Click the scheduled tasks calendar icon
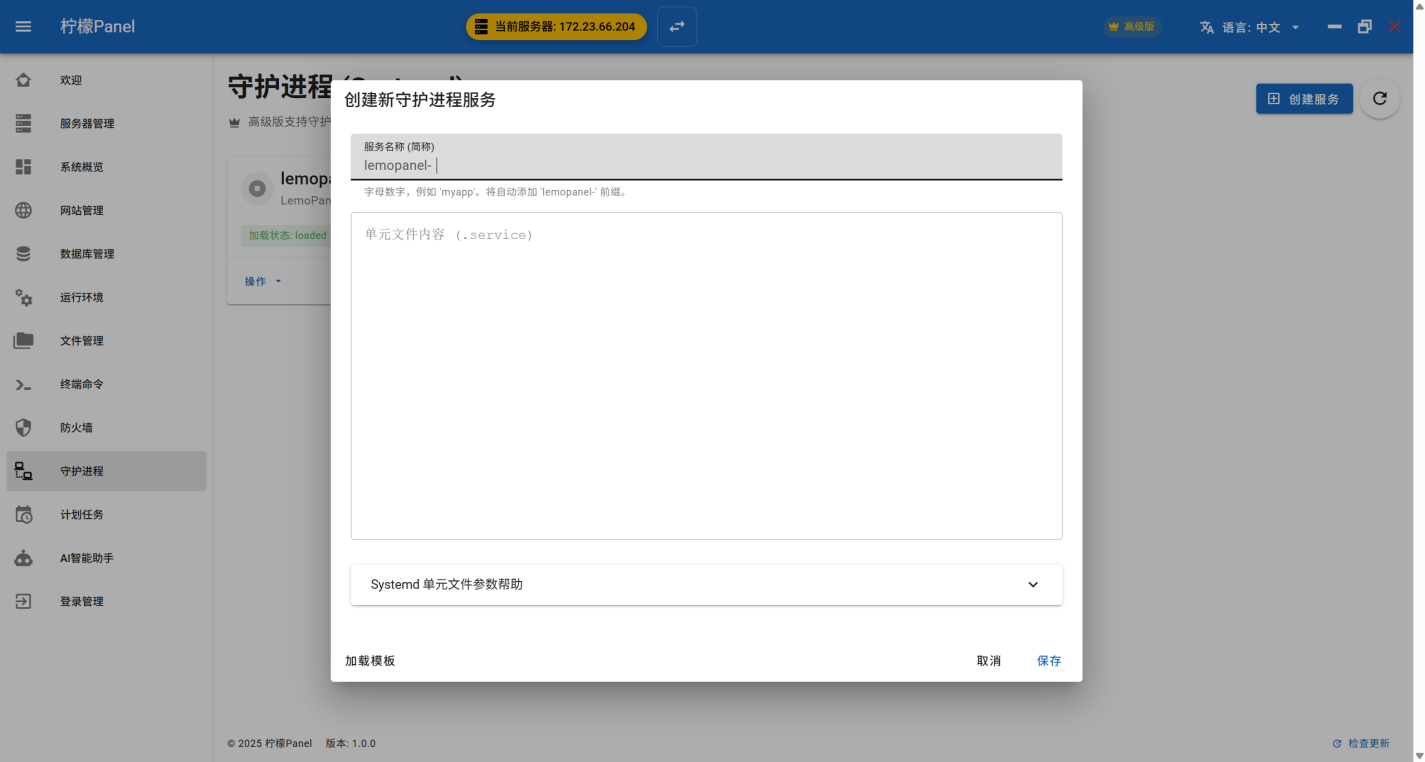Viewport: 1425px width, 762px height. coord(24,515)
